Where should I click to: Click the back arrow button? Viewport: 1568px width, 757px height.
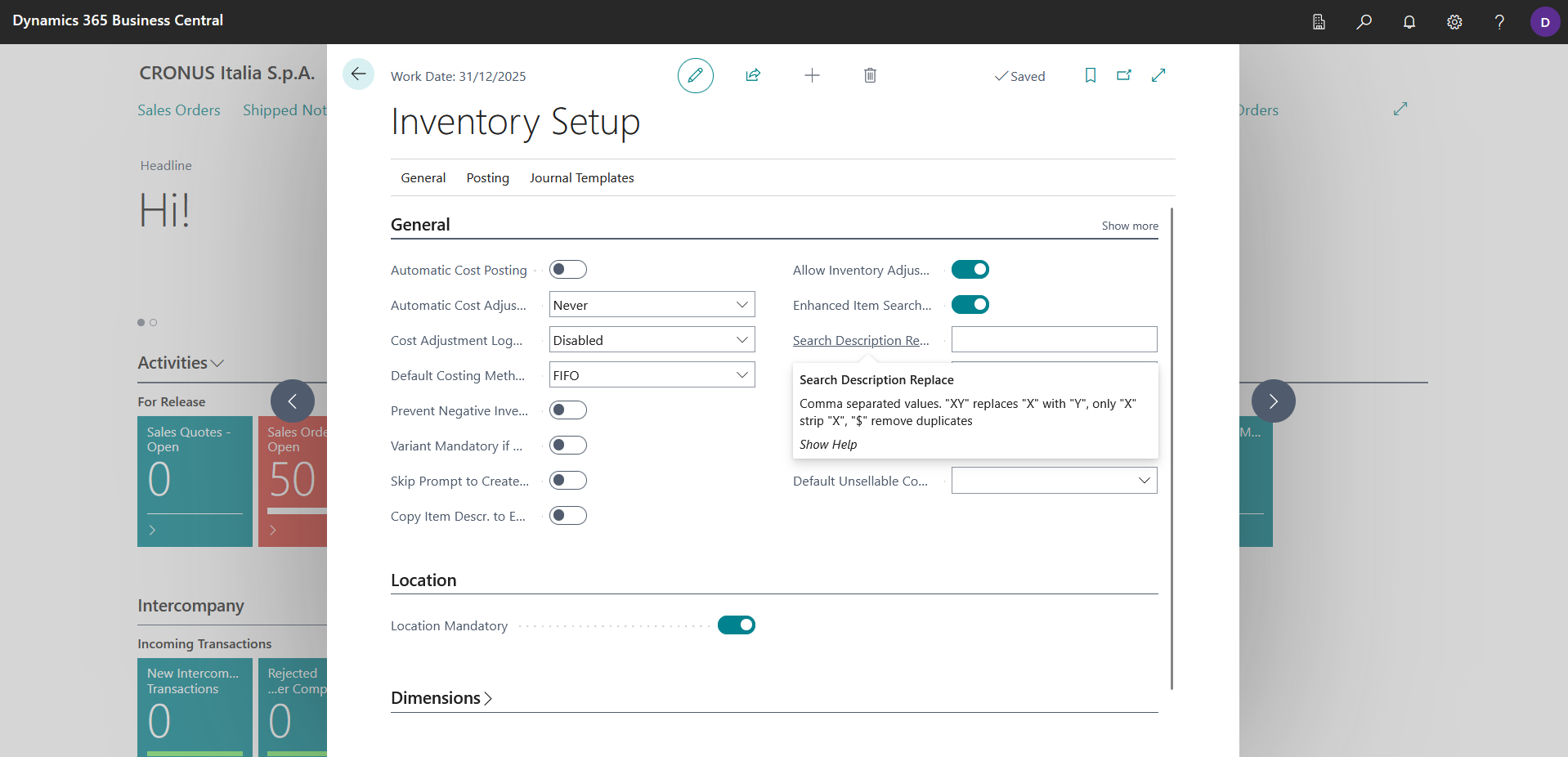click(x=358, y=74)
